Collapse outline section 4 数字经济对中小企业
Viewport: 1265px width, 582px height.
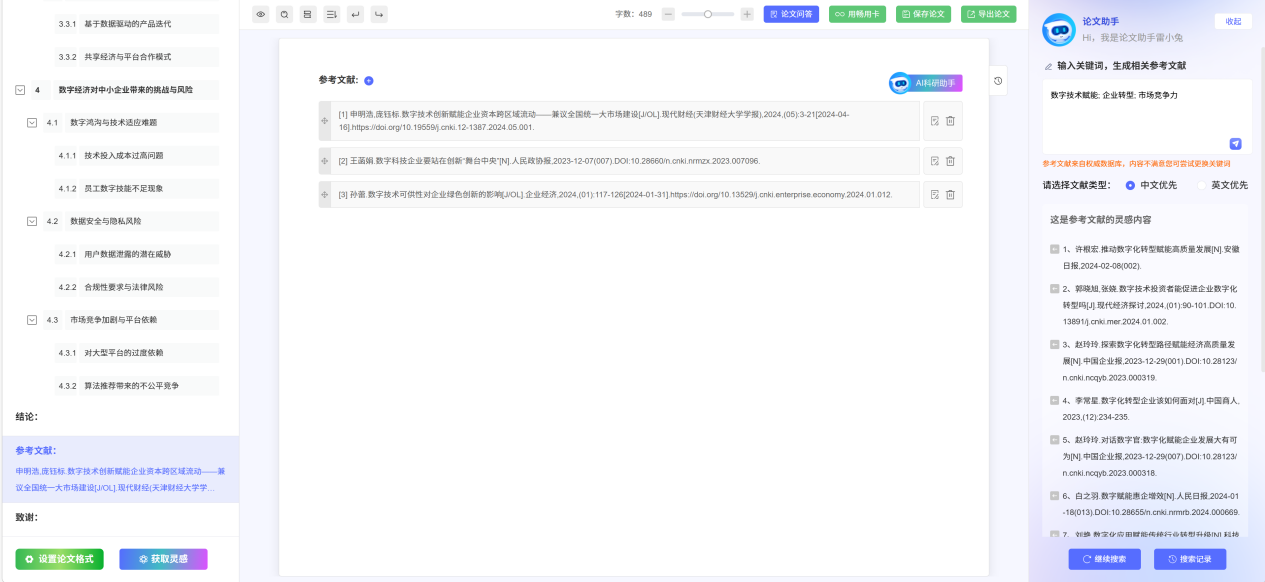pyautogui.click(x=20, y=89)
